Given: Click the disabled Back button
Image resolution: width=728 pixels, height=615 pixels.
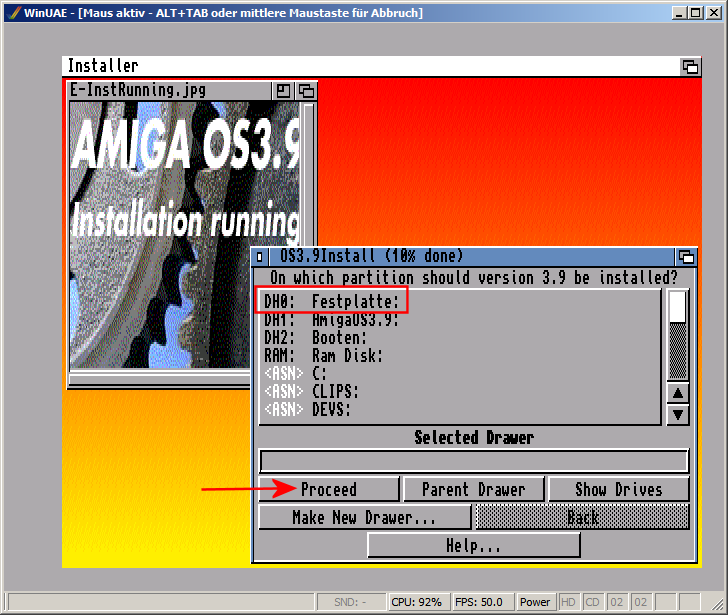Looking at the screenshot, I should (x=582, y=517).
